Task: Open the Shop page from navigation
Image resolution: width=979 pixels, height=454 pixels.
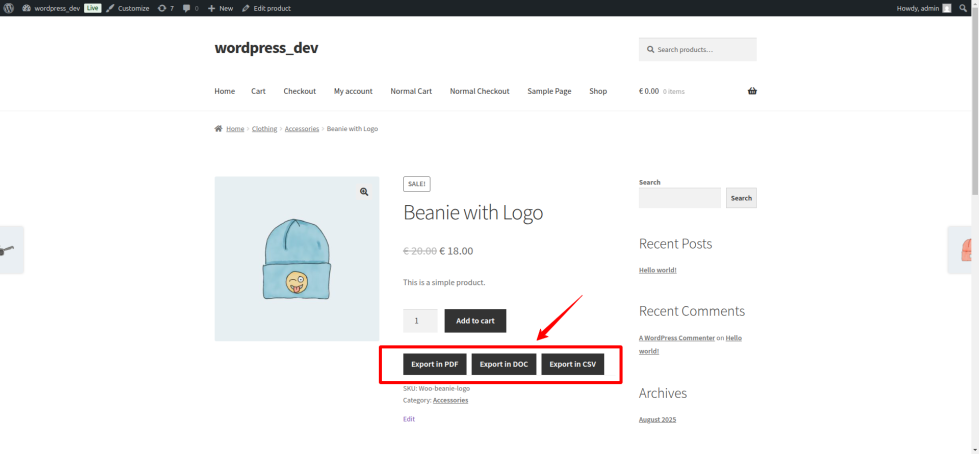Action: pos(597,91)
